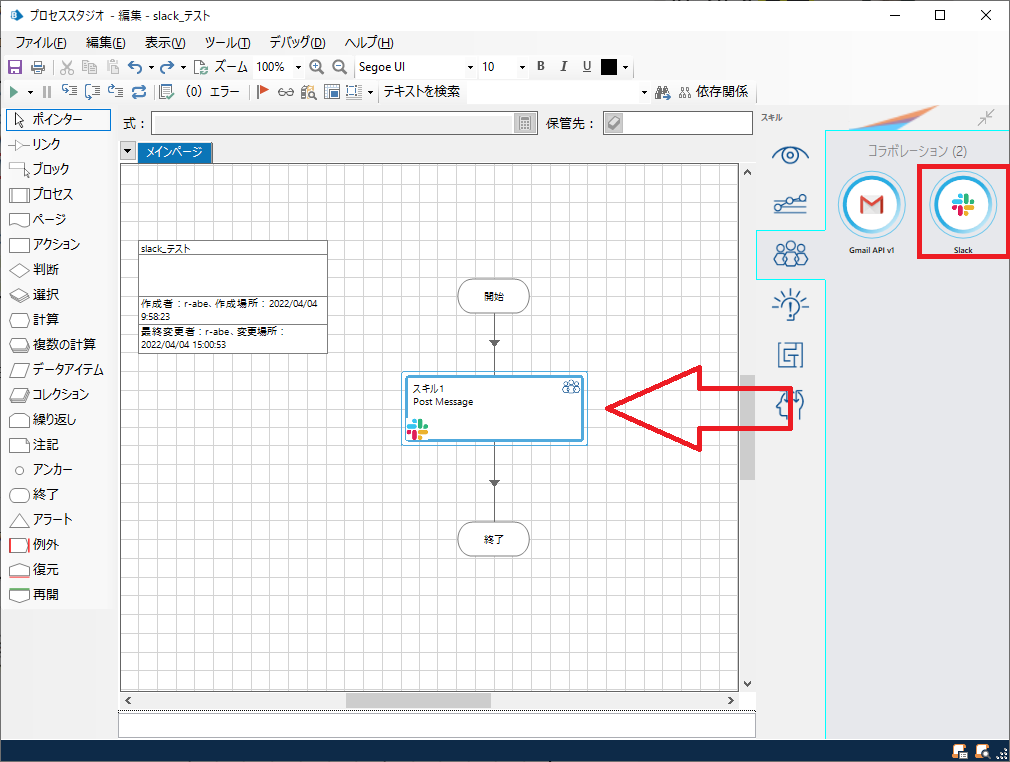Viewport: 1010px width, 762px height.
Task: Click the breakpoint flag icon in the toolbar
Action: [x=264, y=91]
